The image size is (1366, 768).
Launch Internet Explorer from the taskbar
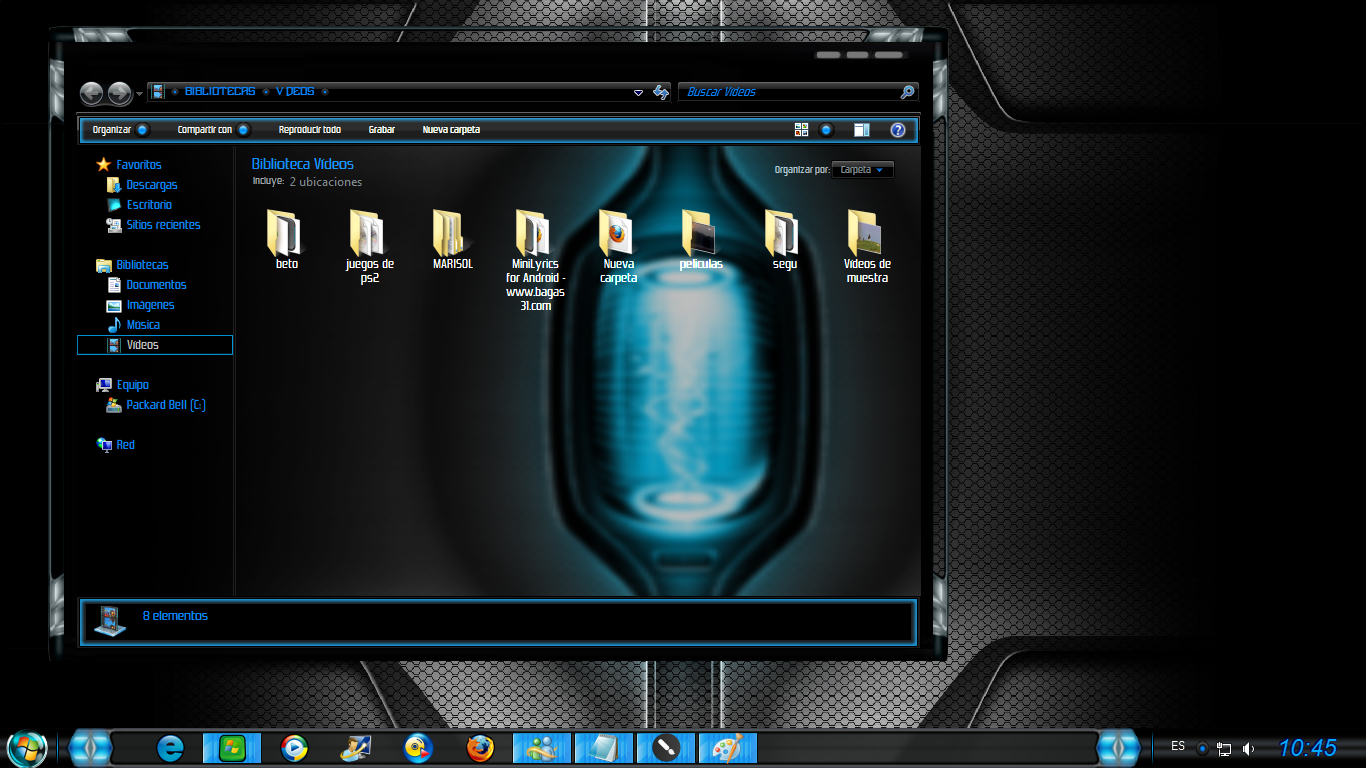click(x=171, y=748)
